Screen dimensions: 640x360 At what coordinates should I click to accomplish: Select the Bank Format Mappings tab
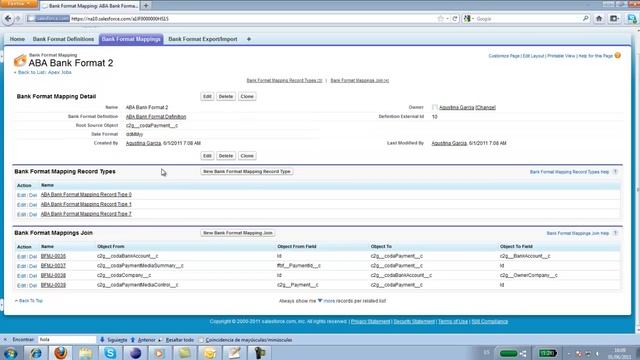(131, 39)
